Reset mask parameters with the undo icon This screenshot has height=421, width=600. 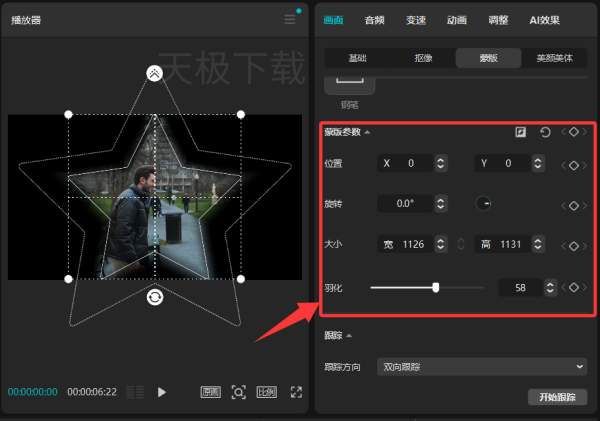click(545, 132)
